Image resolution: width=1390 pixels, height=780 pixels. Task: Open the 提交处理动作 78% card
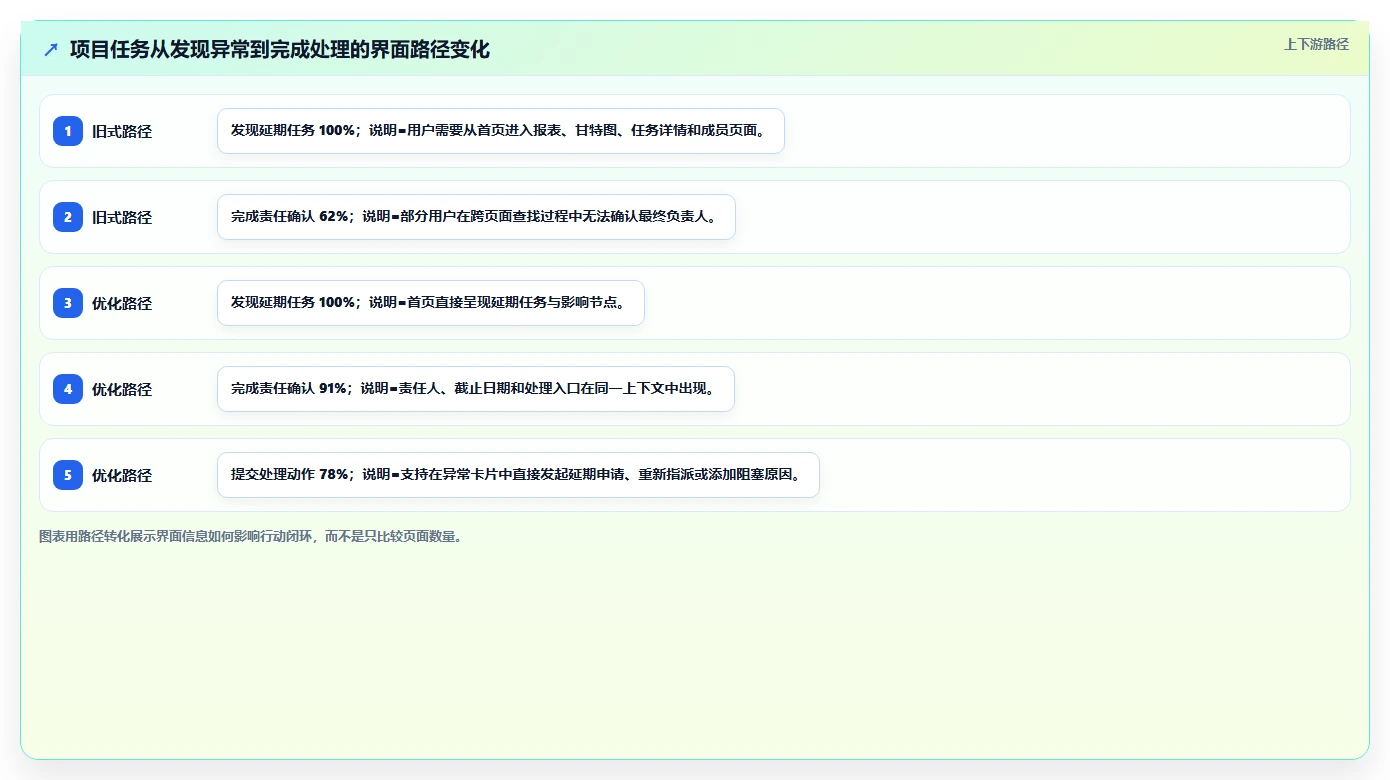[x=518, y=475]
